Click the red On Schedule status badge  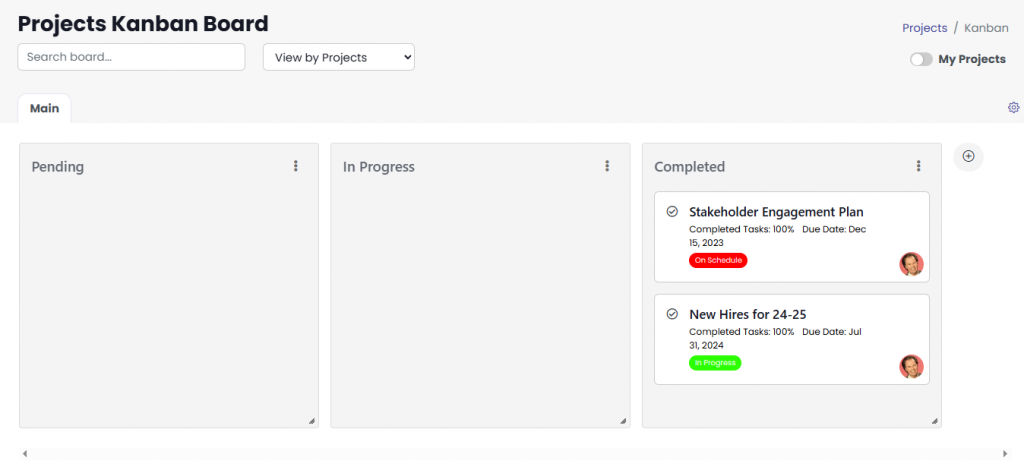click(717, 260)
